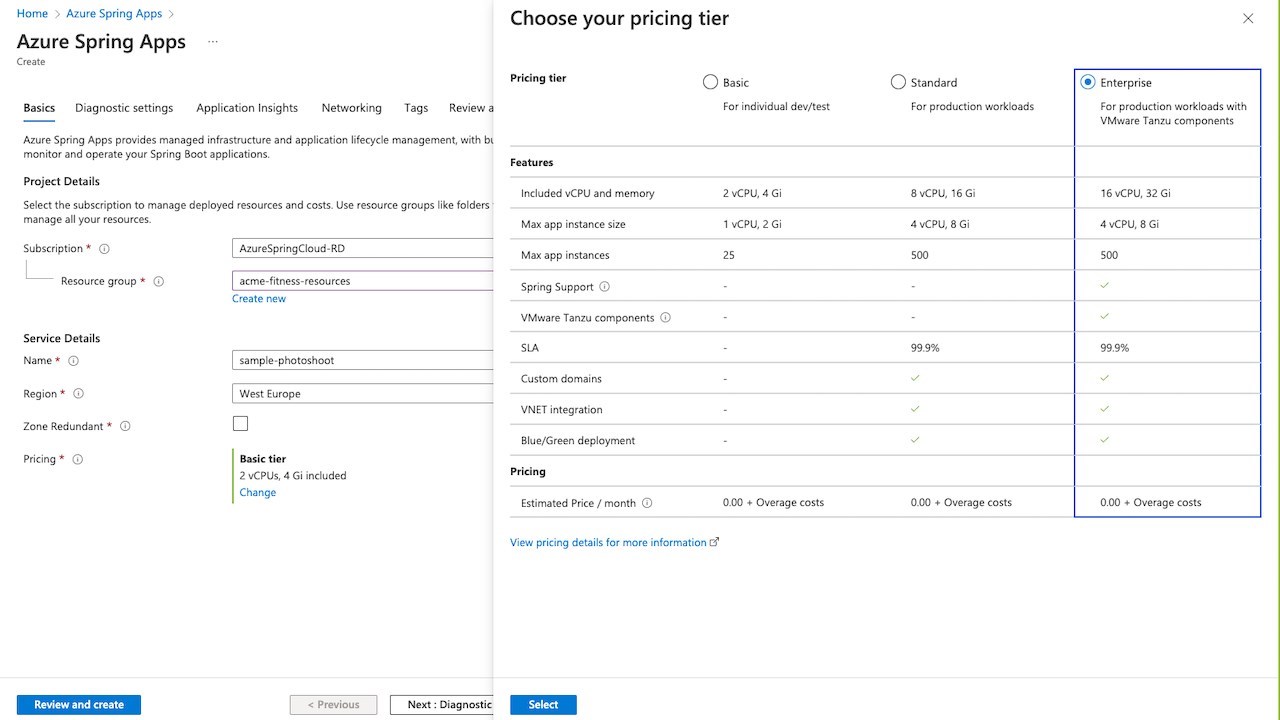
Task: Select the Basic pricing tier radio button
Action: [x=711, y=82]
